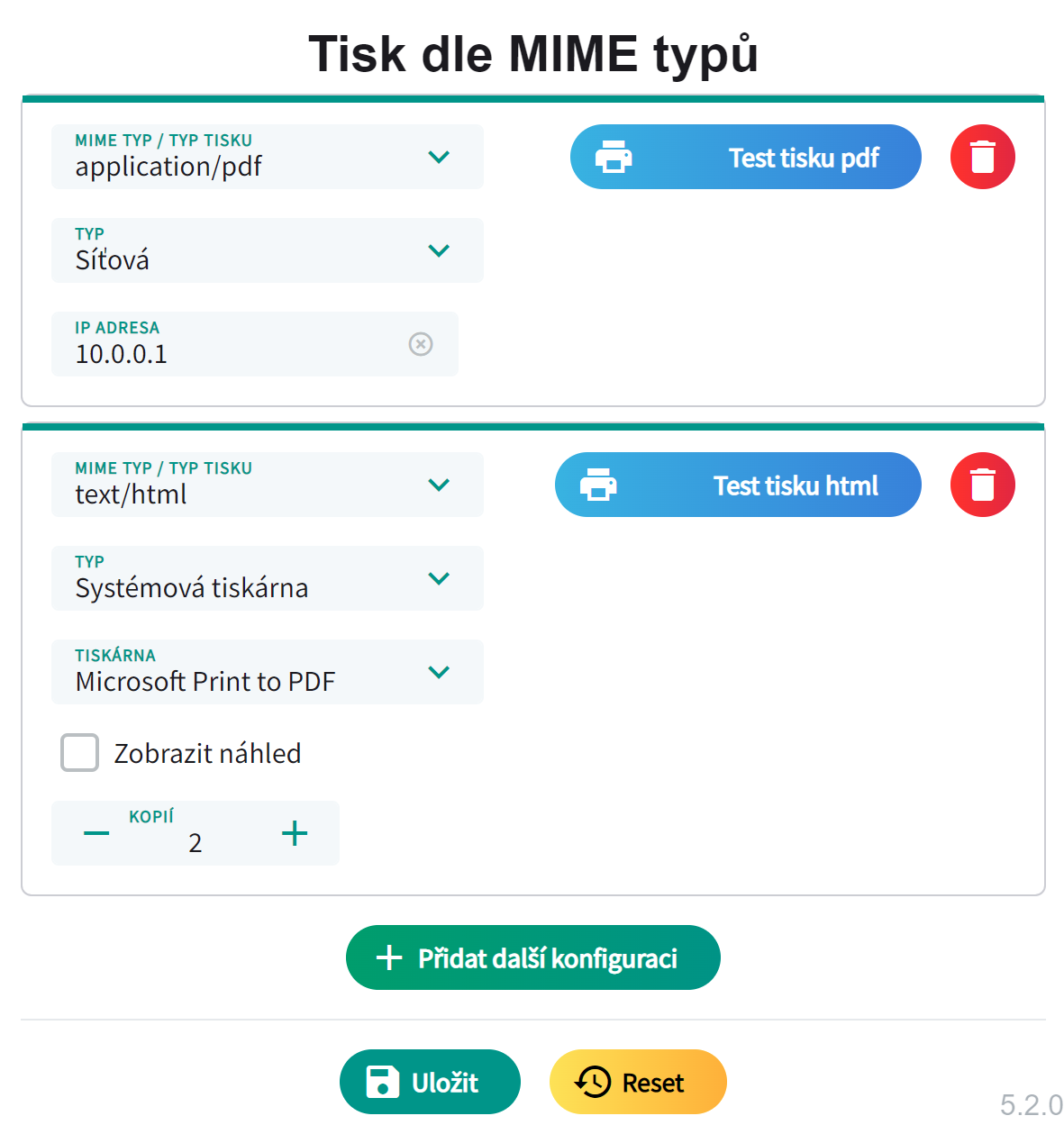Click the history clock icon on Reset

click(593, 1082)
